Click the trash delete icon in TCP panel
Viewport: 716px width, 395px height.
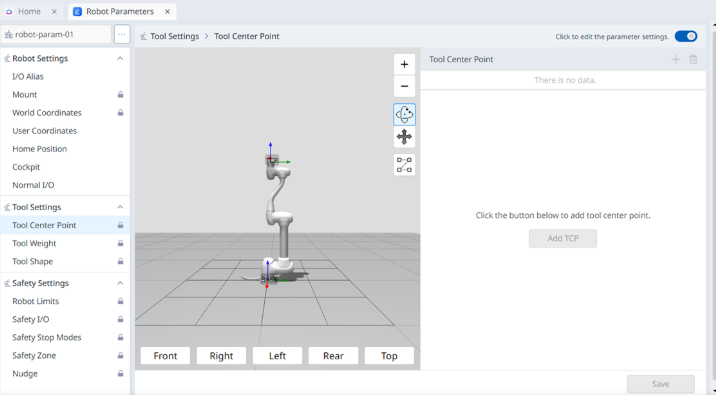click(693, 59)
